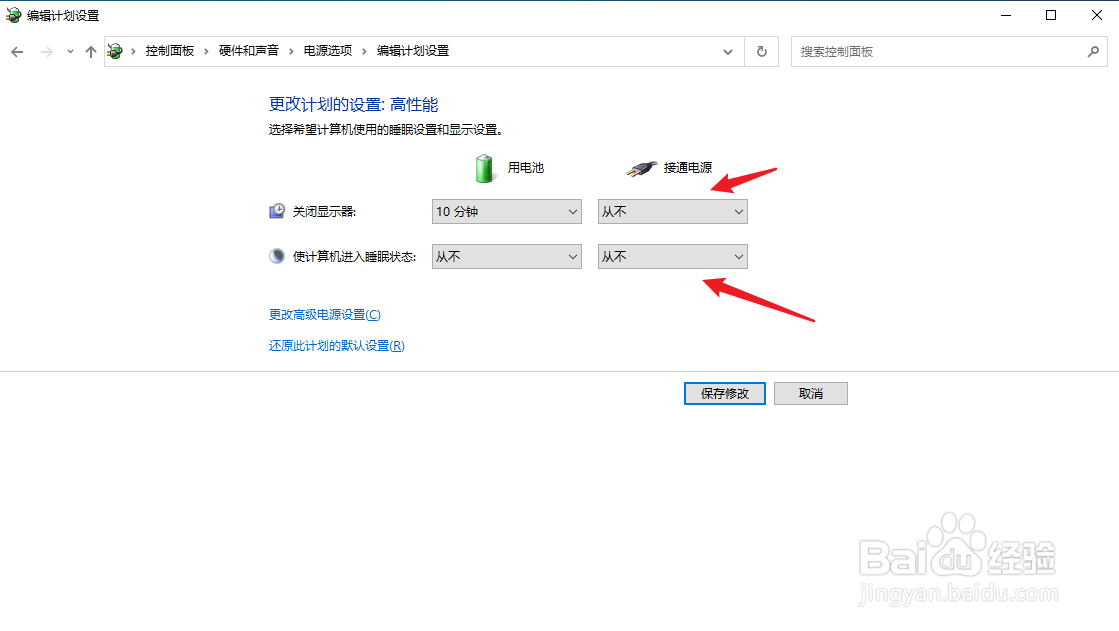Expand the address bar history dropdown arrow
The width and height of the screenshot is (1119, 631).
(727, 51)
